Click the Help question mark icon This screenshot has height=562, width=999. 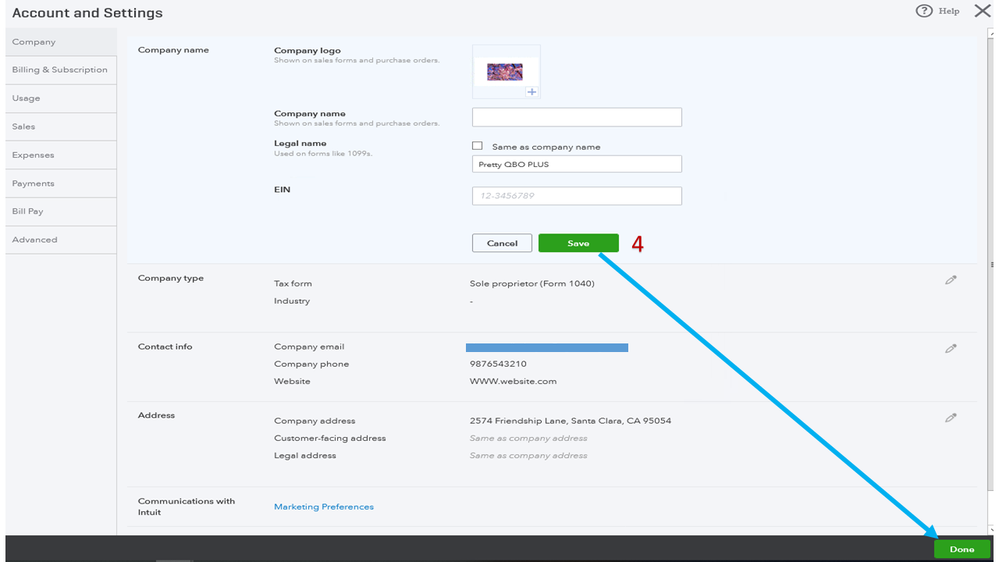[924, 11]
